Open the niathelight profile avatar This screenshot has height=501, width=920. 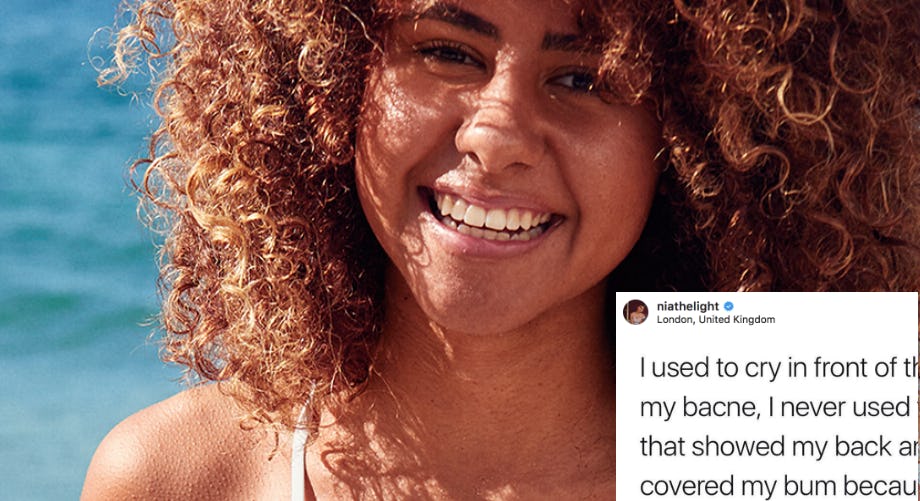pos(635,312)
